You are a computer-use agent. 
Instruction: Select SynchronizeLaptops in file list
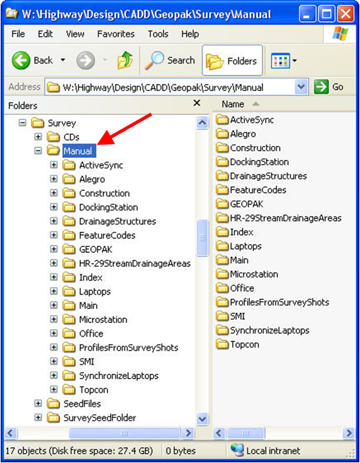(x=263, y=330)
